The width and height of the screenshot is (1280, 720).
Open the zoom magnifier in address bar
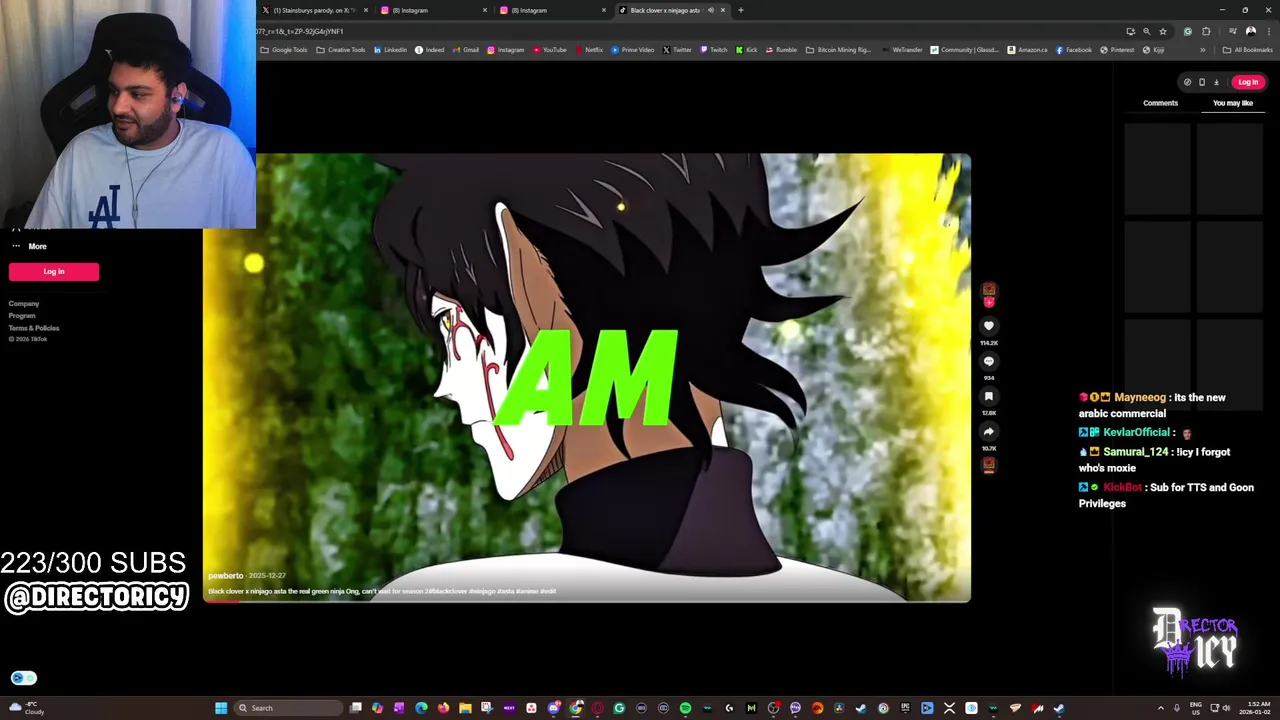1146,31
